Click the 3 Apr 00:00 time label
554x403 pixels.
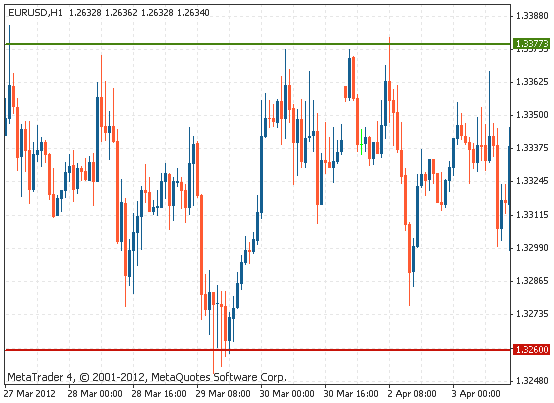476,393
